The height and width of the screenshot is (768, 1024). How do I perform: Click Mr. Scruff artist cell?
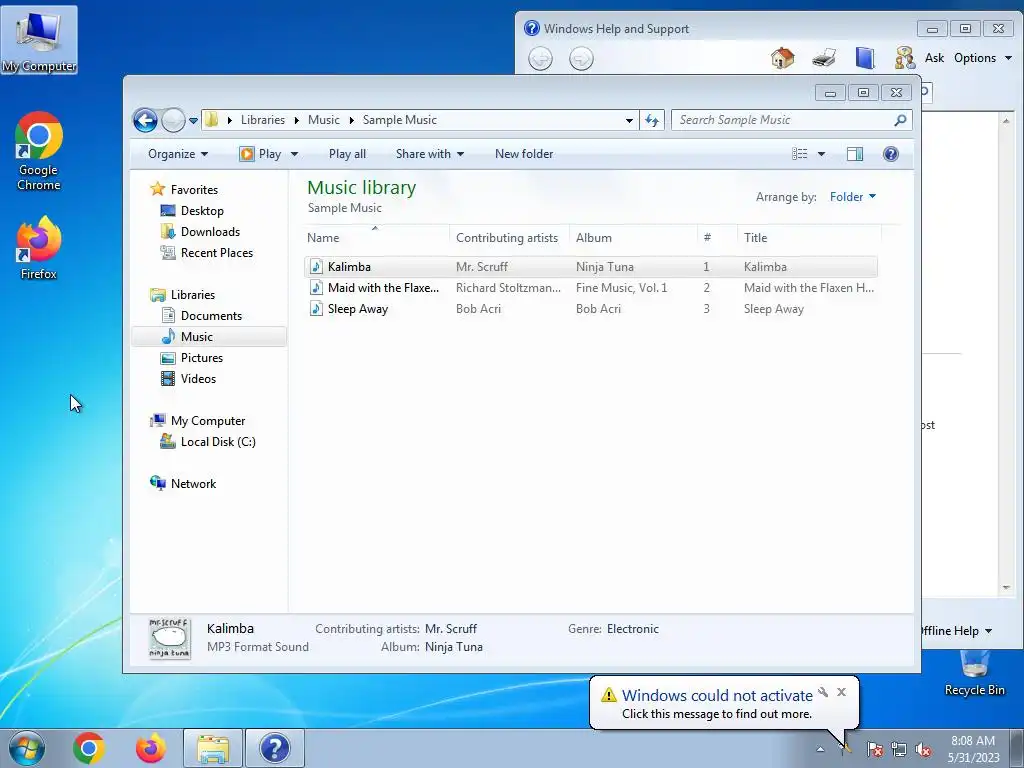pos(481,266)
